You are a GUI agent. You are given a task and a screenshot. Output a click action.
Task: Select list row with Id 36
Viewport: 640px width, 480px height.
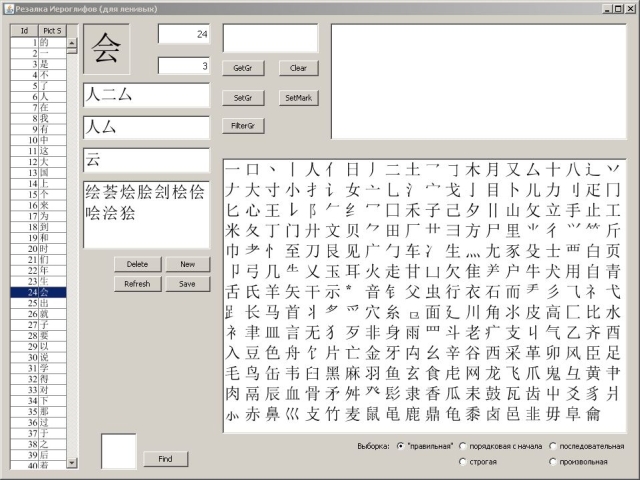(38, 422)
